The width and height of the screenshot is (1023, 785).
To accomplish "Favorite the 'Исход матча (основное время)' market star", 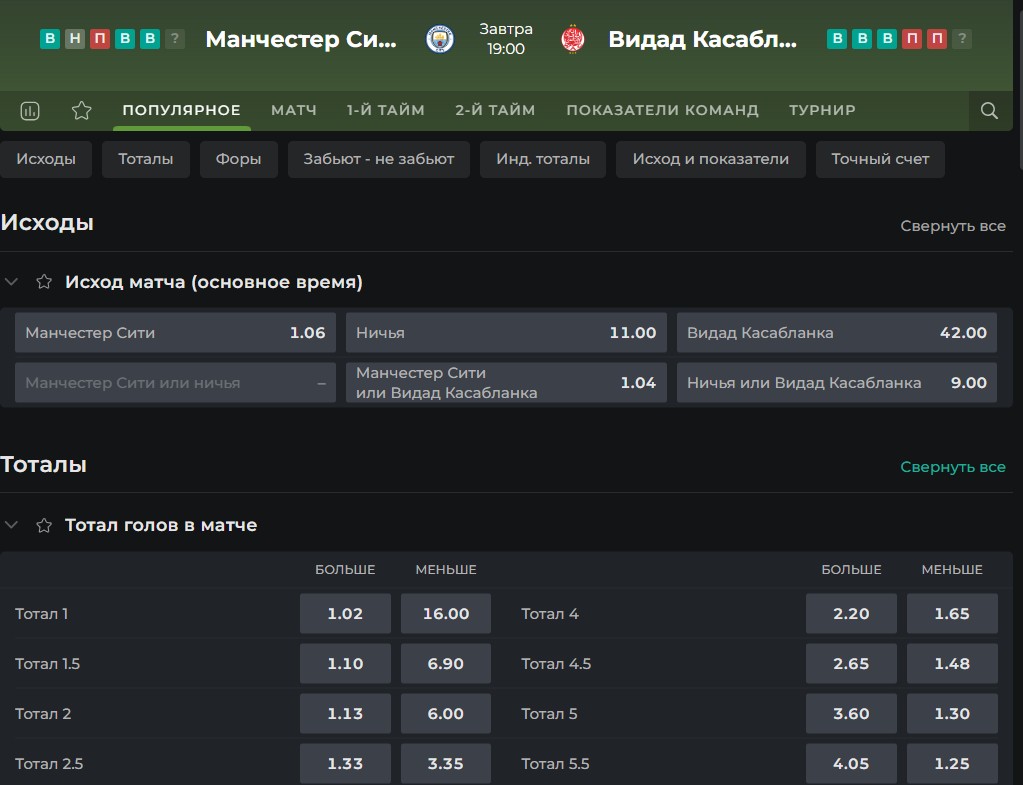I will 44,282.
